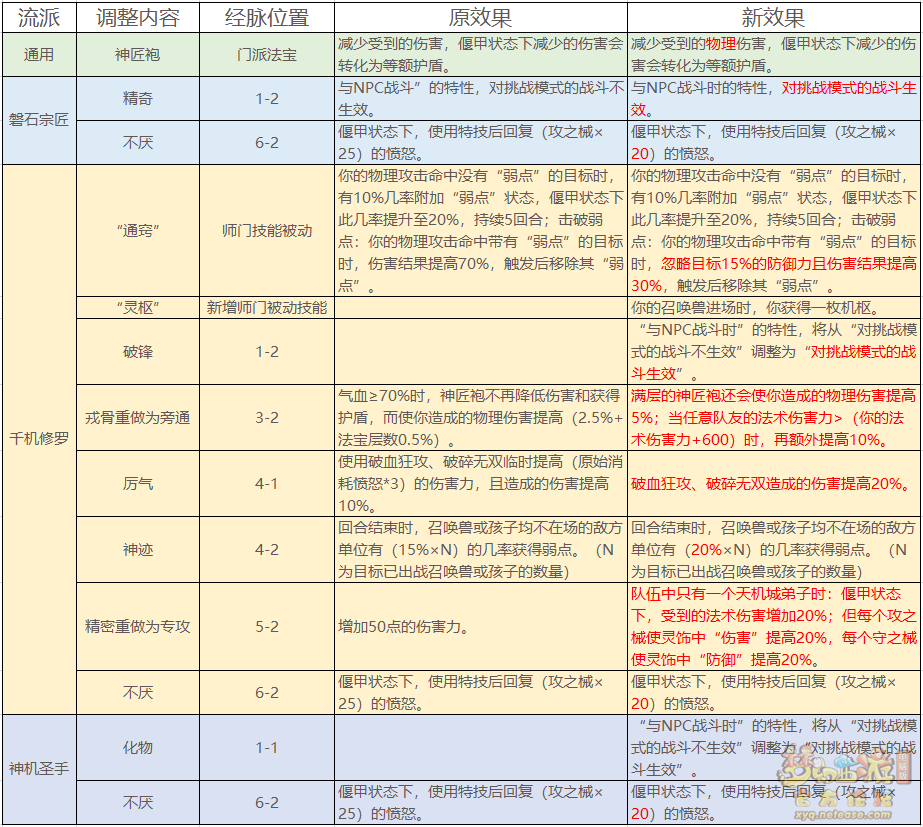Click the "原效果" column header

click(480, 18)
